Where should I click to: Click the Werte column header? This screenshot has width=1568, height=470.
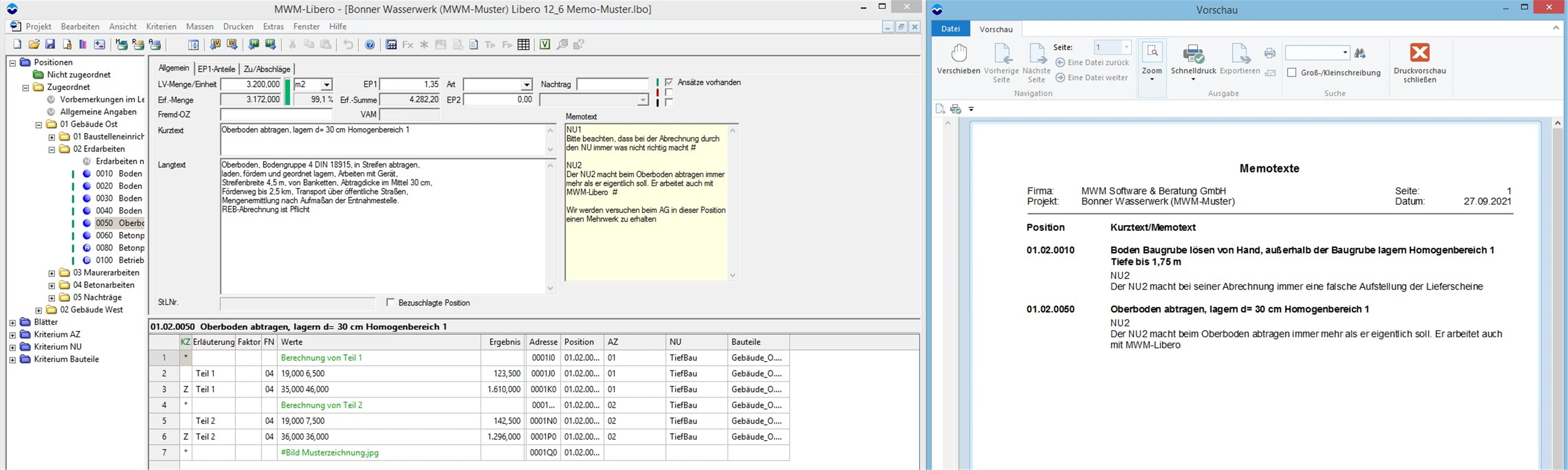379,342
